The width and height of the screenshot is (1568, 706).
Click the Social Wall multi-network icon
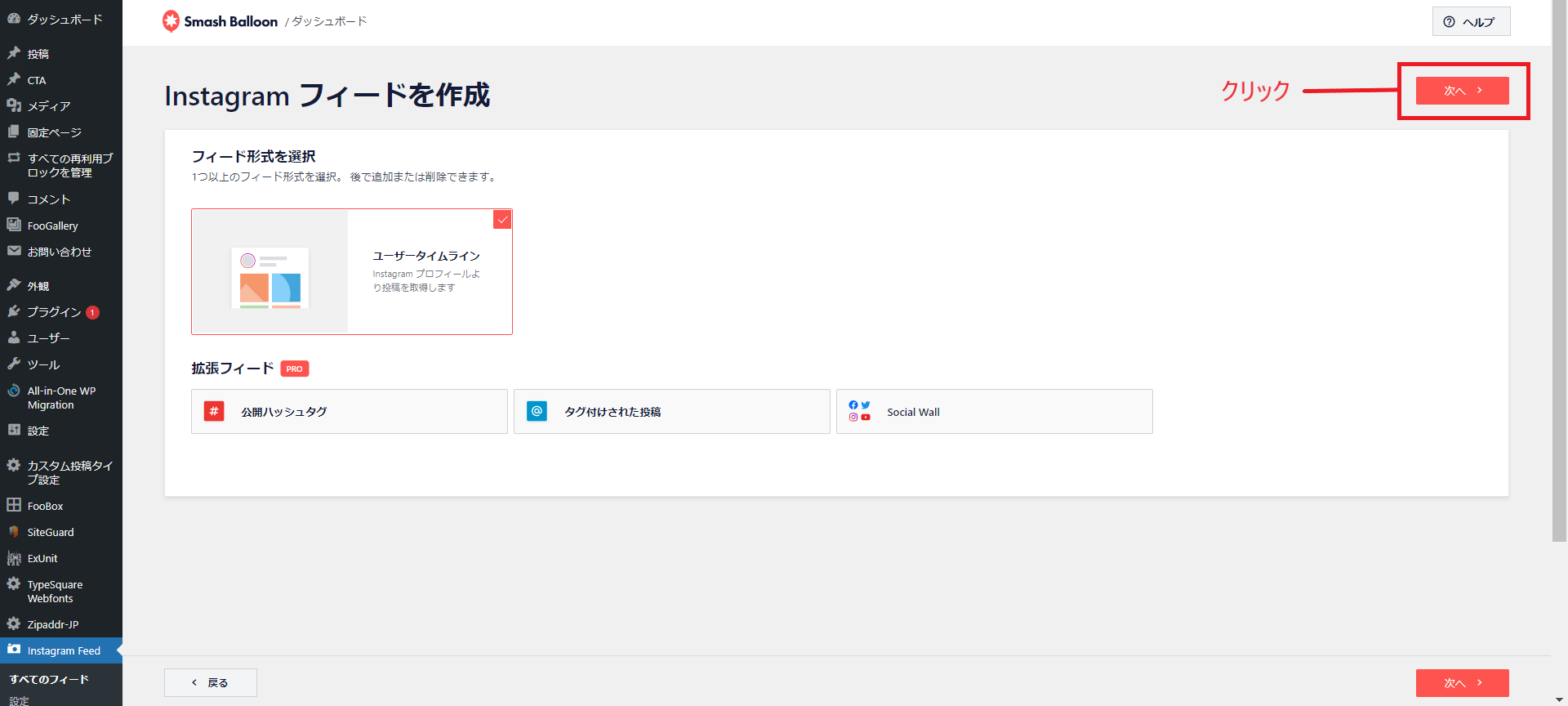point(859,411)
